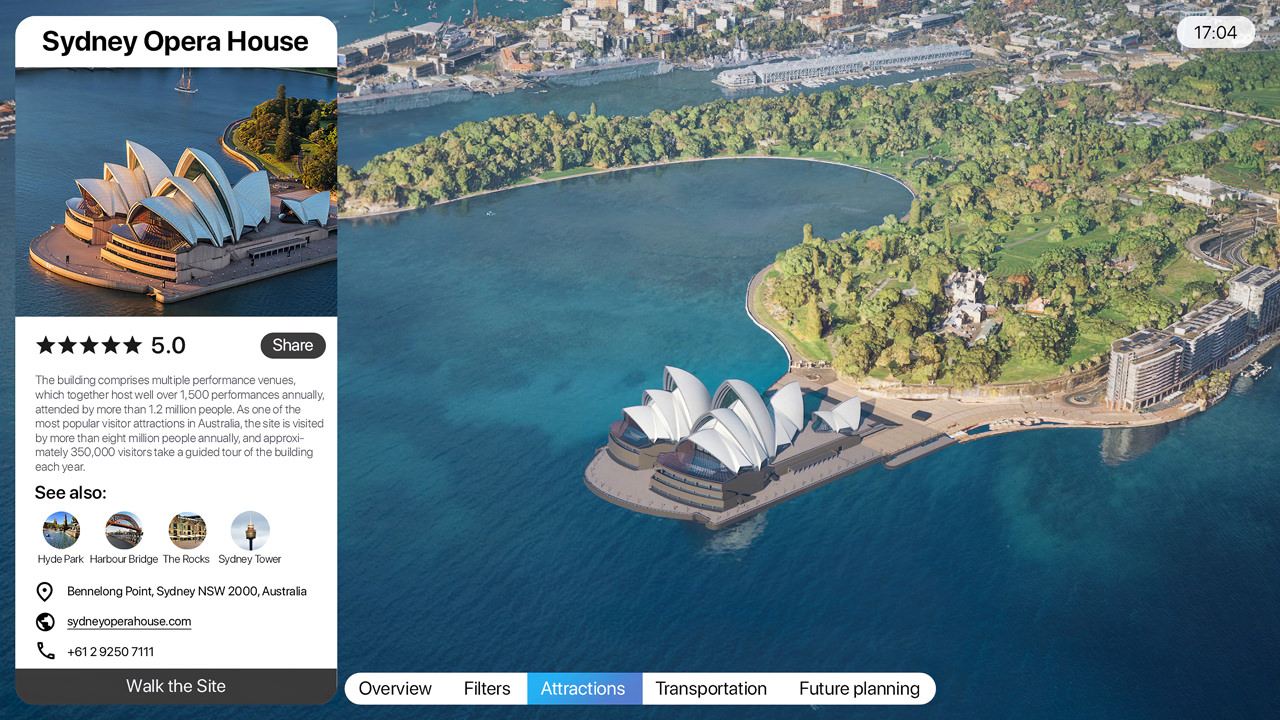The width and height of the screenshot is (1280, 720).
Task: Click the 5.0 rating value
Action: (x=168, y=345)
